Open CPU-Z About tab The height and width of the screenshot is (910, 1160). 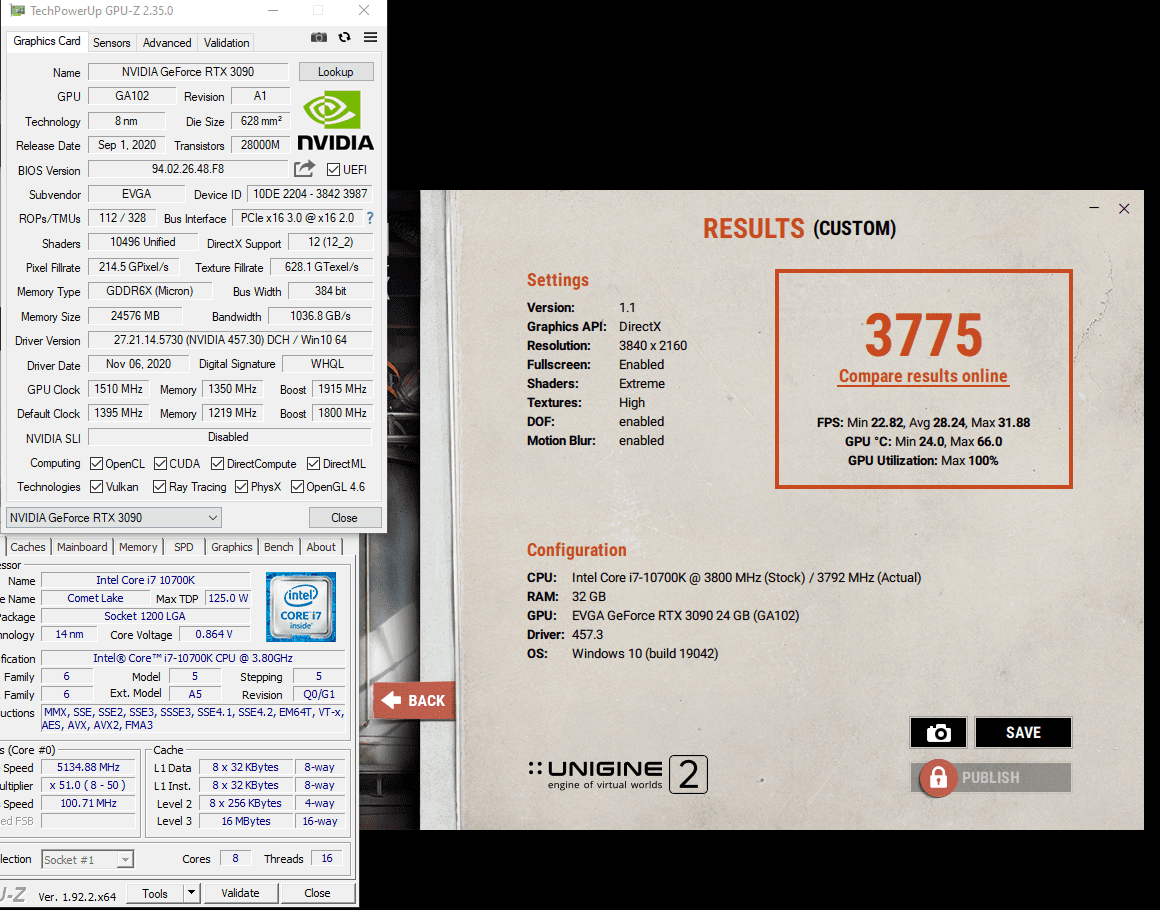(321, 547)
